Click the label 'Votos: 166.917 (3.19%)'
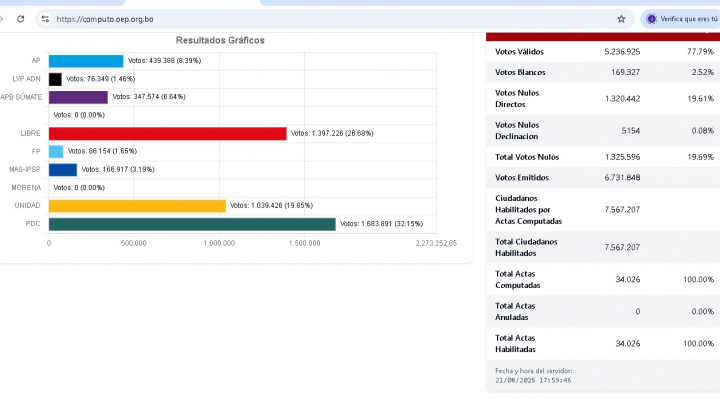The height and width of the screenshot is (399, 720). [118, 169]
